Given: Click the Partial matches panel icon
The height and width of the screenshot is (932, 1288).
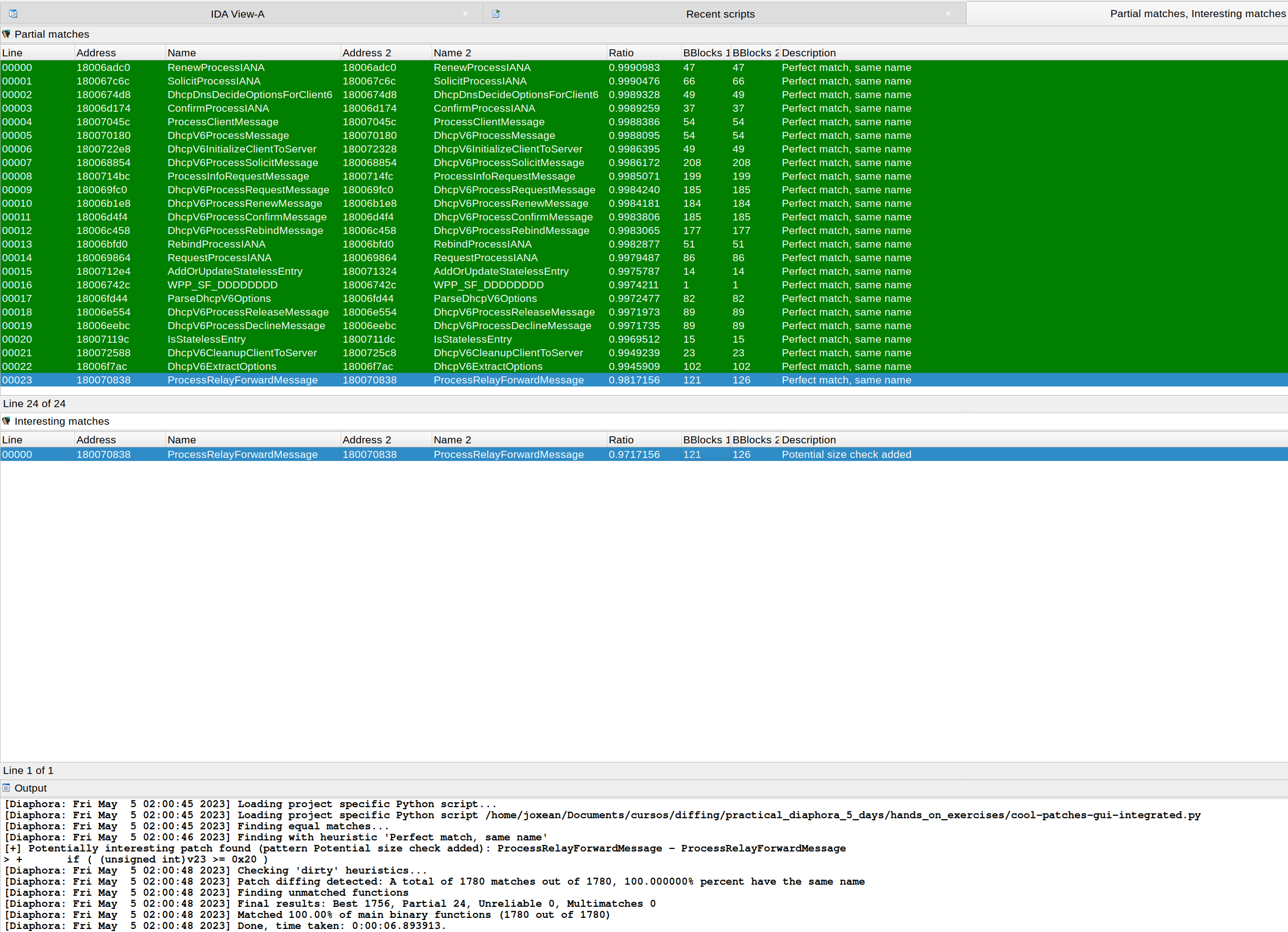Looking at the screenshot, I should (x=6, y=34).
